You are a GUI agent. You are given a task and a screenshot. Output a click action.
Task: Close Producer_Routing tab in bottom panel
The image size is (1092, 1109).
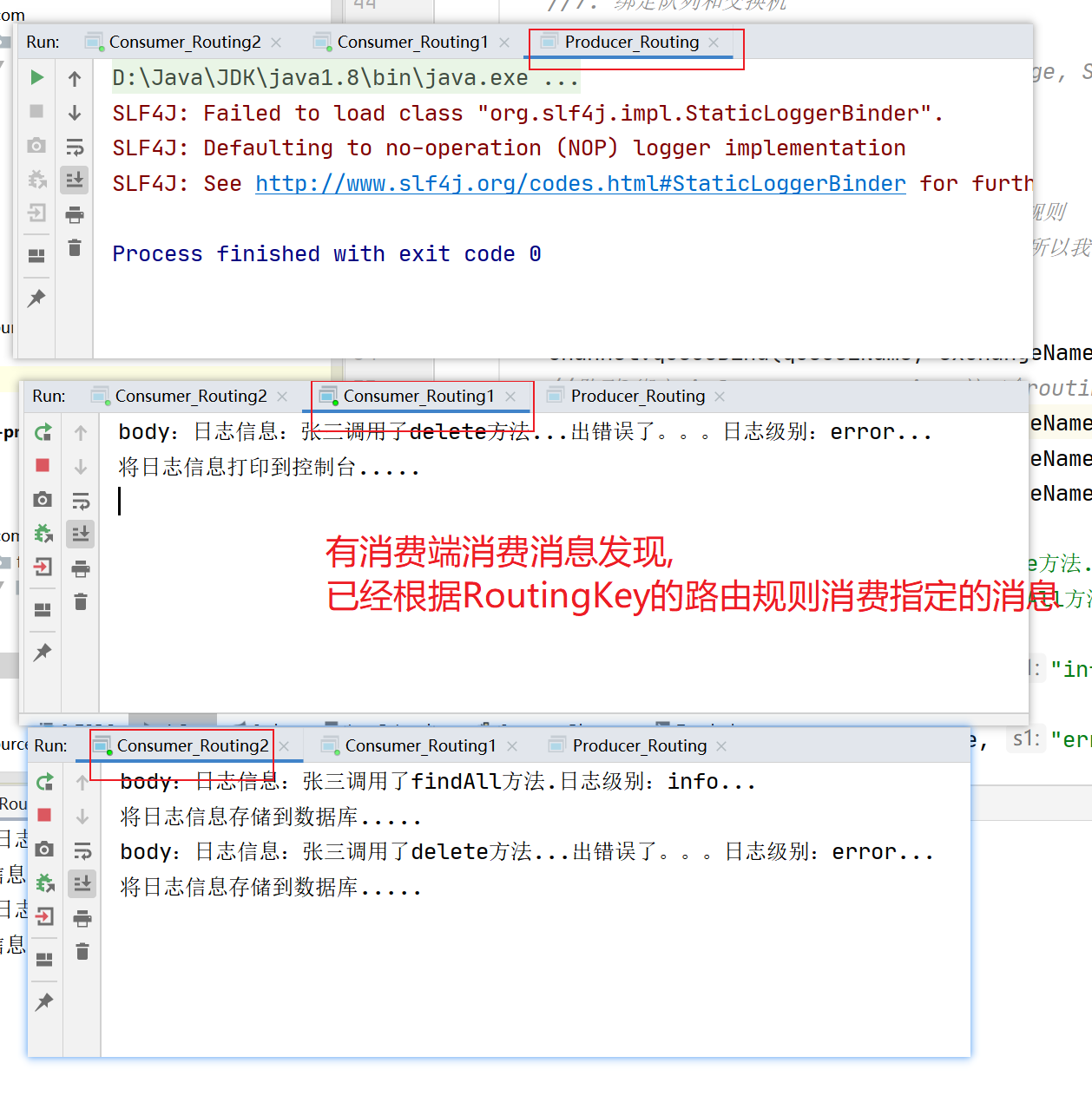(721, 745)
